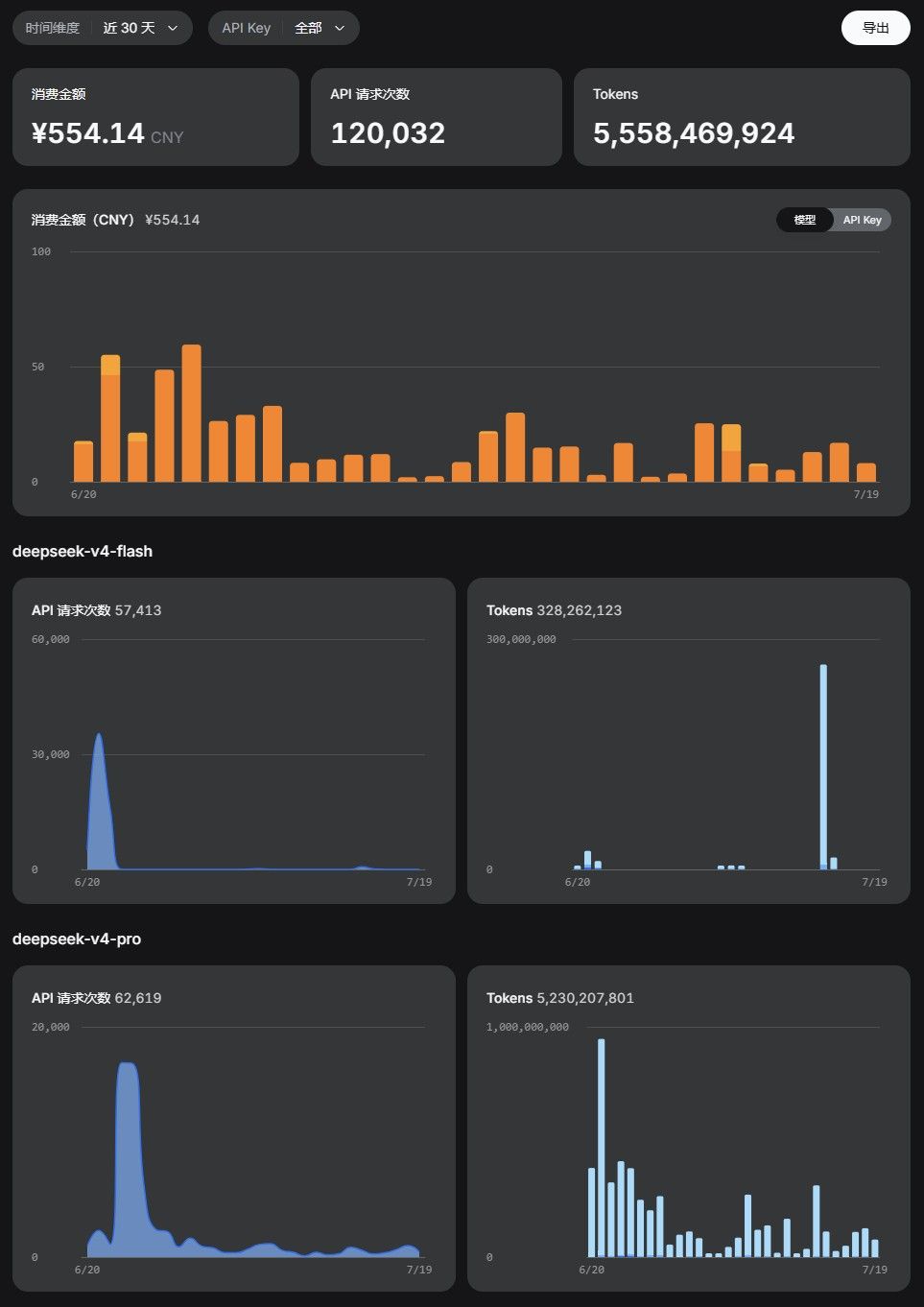Click the deepseek-v4-pro section heading
Screen dimensions: 924x1307
click(77, 939)
